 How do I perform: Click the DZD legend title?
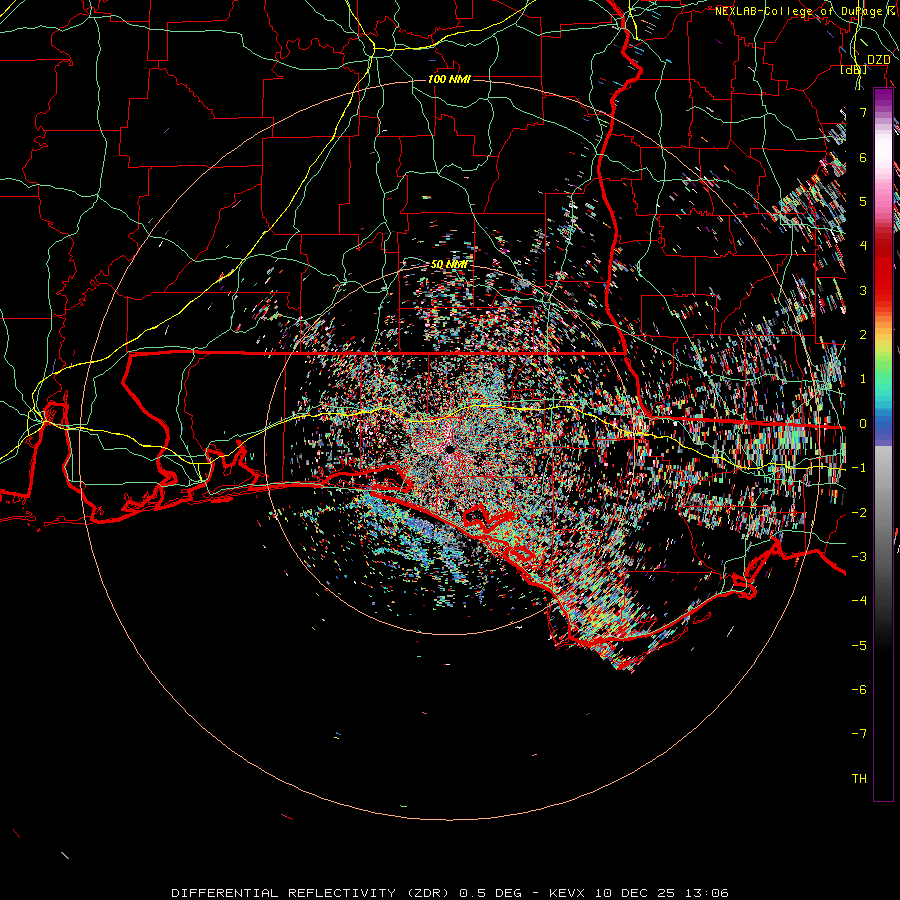coord(878,60)
